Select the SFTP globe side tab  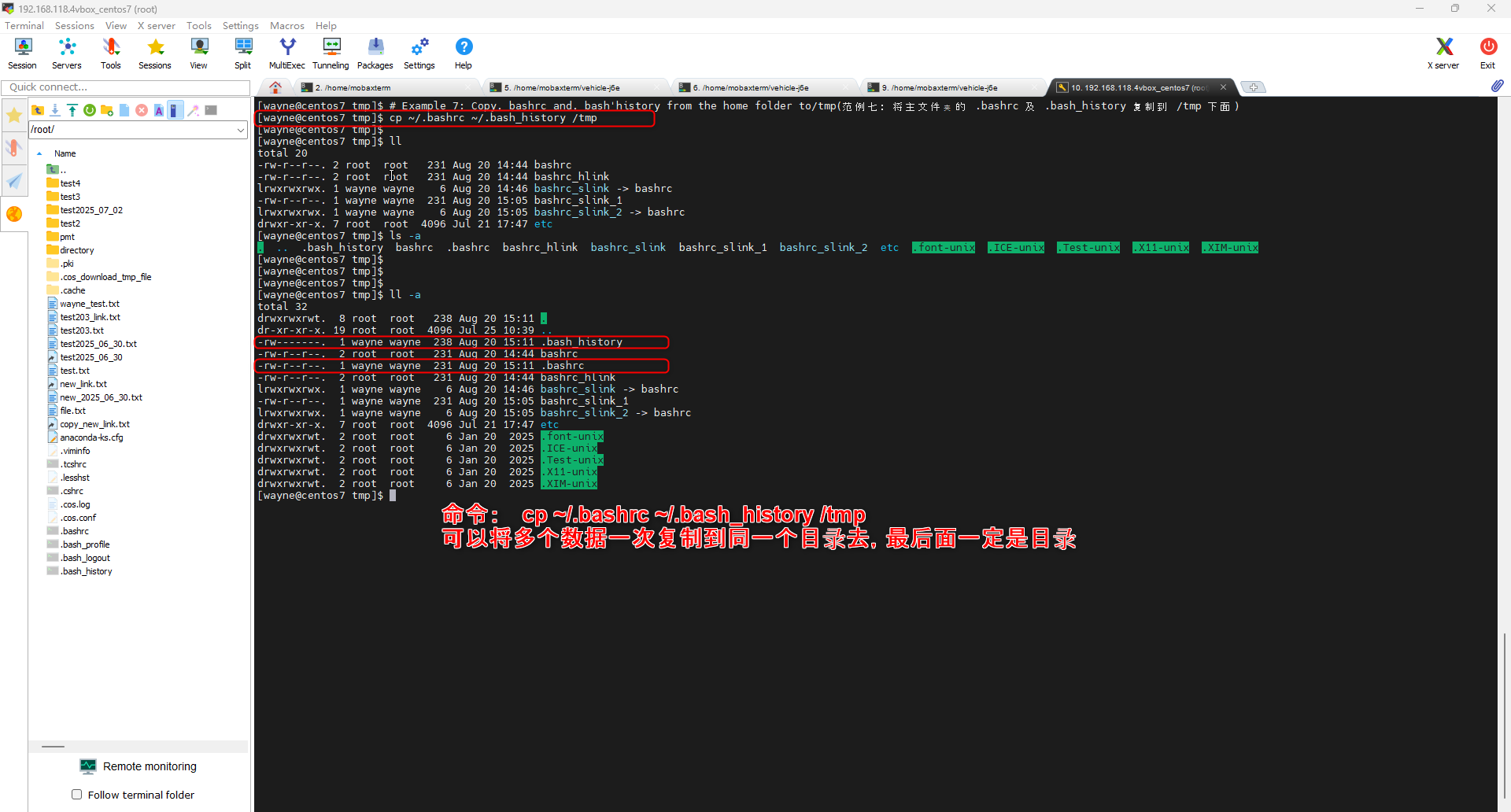pyautogui.click(x=14, y=214)
